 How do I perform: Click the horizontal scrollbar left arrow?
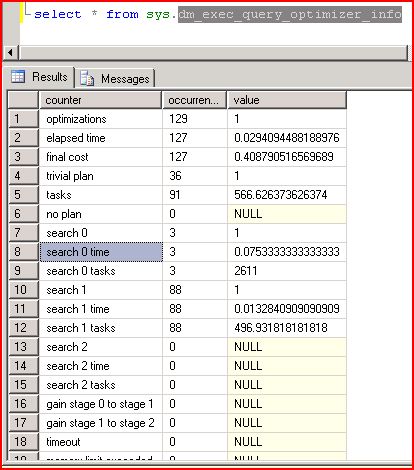10,53
